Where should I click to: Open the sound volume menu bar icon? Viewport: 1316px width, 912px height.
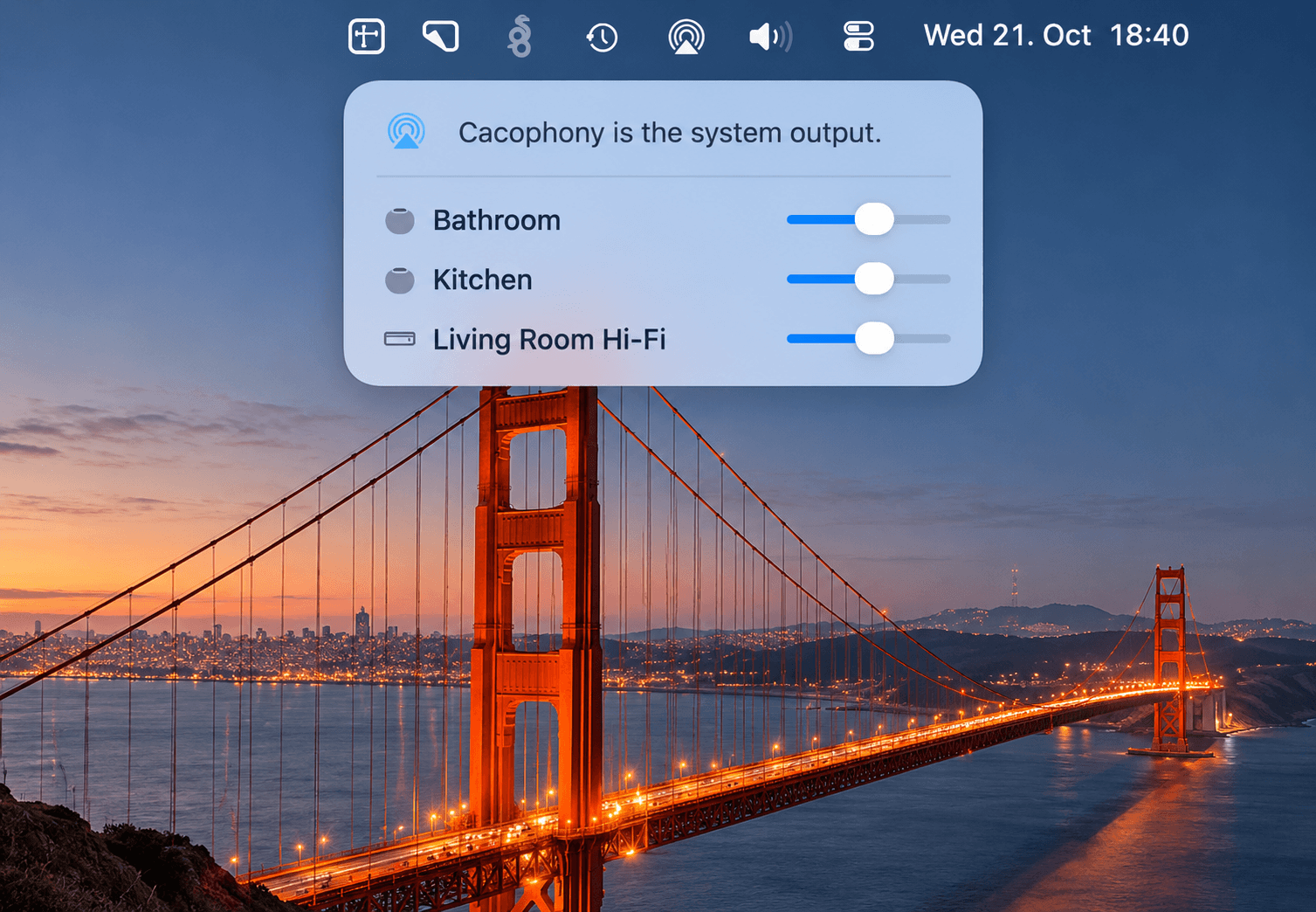point(771,37)
